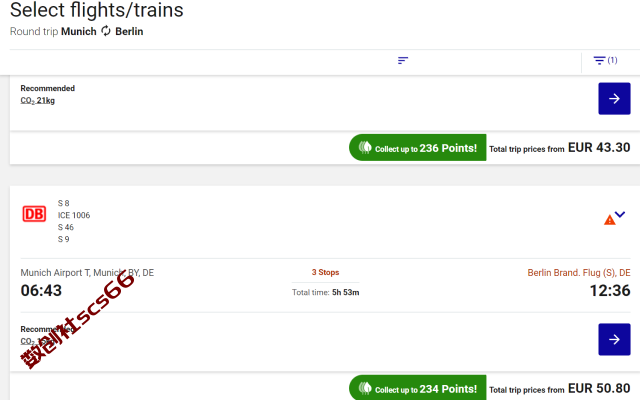Expand details chevron on the DB trip
Image resolution: width=640 pixels, height=400 pixels.
[x=620, y=214]
